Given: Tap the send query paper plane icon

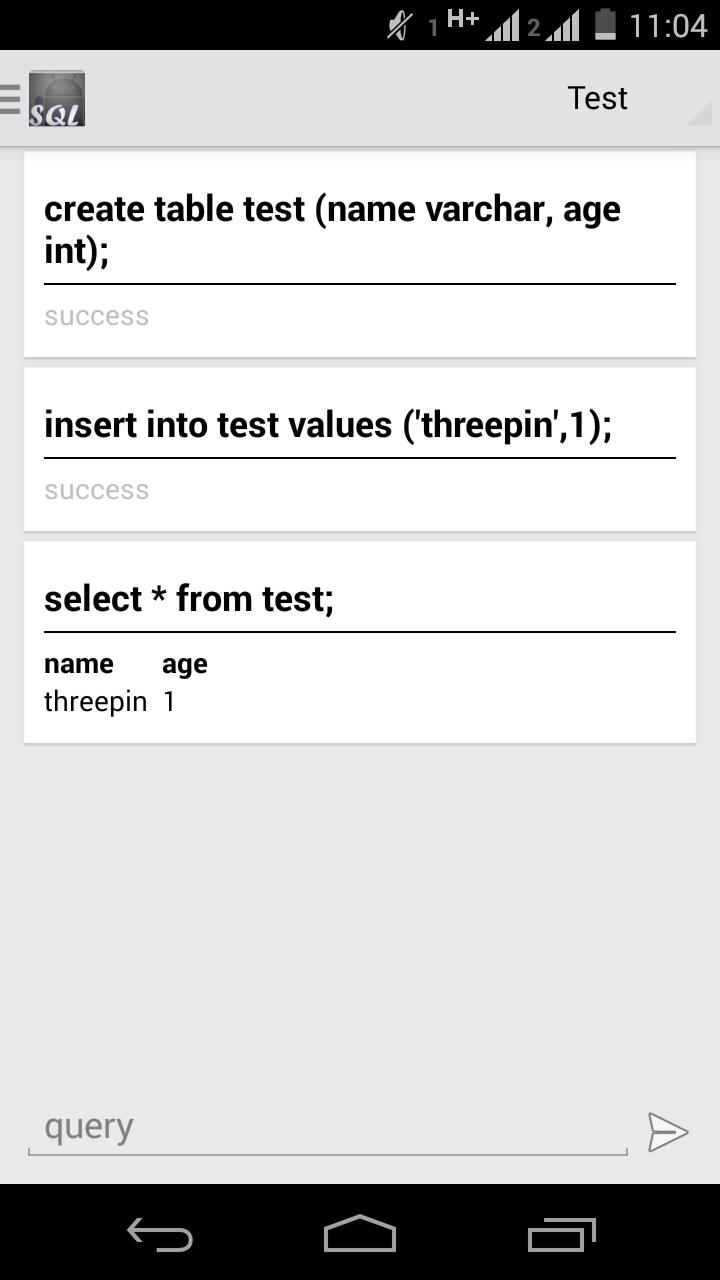Looking at the screenshot, I should click(668, 1132).
